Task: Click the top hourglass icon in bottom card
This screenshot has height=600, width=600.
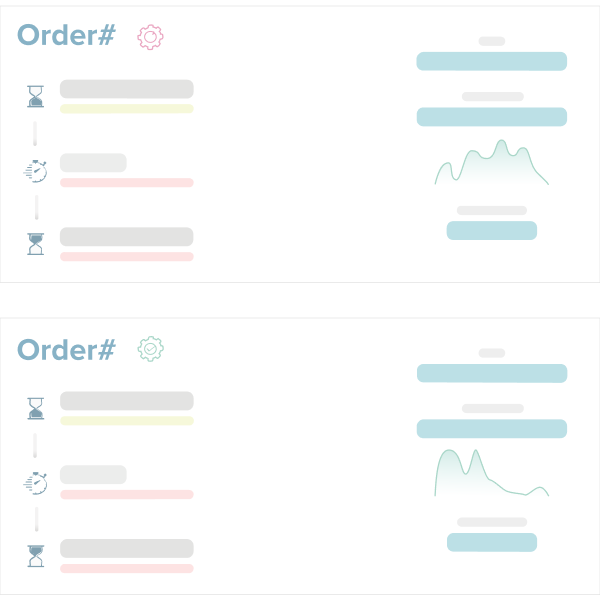Action: pyautogui.click(x=36, y=409)
